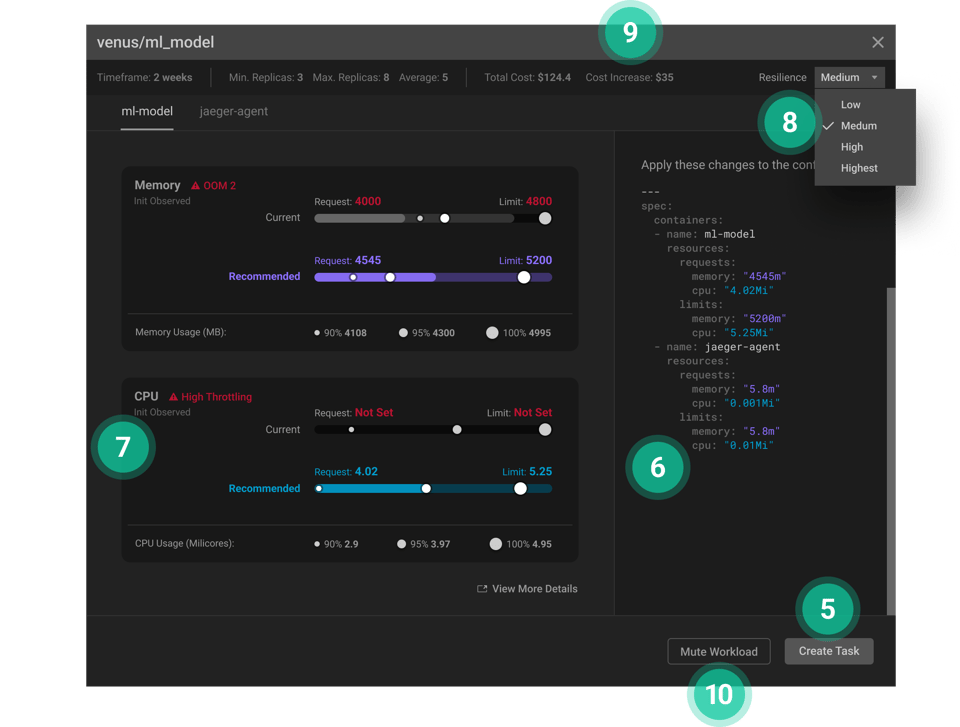Click the Cost Increase: $35 value
960x727 pixels.
pos(629,77)
